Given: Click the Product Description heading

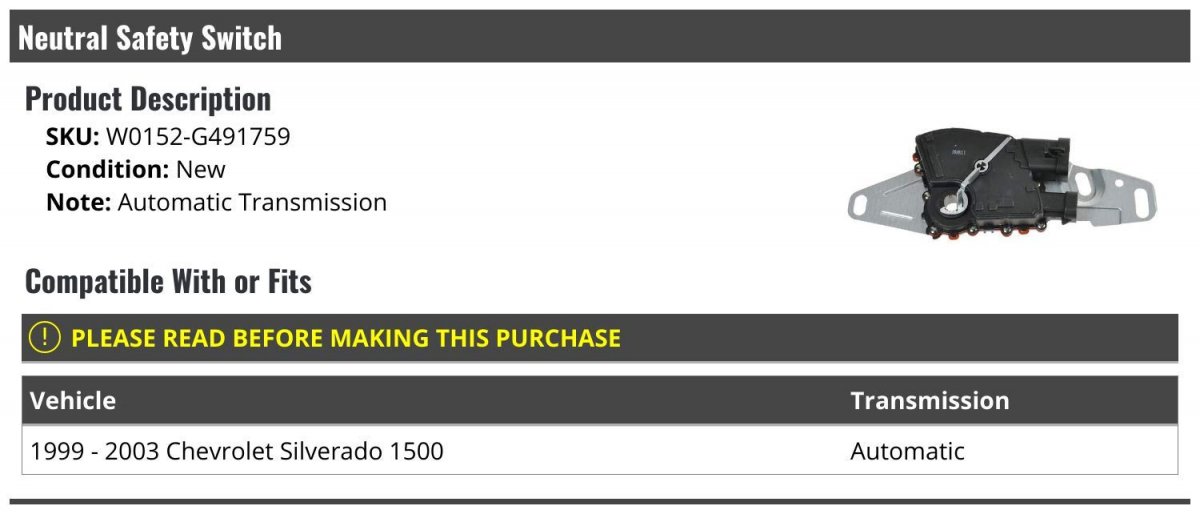Looking at the screenshot, I should pyautogui.click(x=148, y=99).
